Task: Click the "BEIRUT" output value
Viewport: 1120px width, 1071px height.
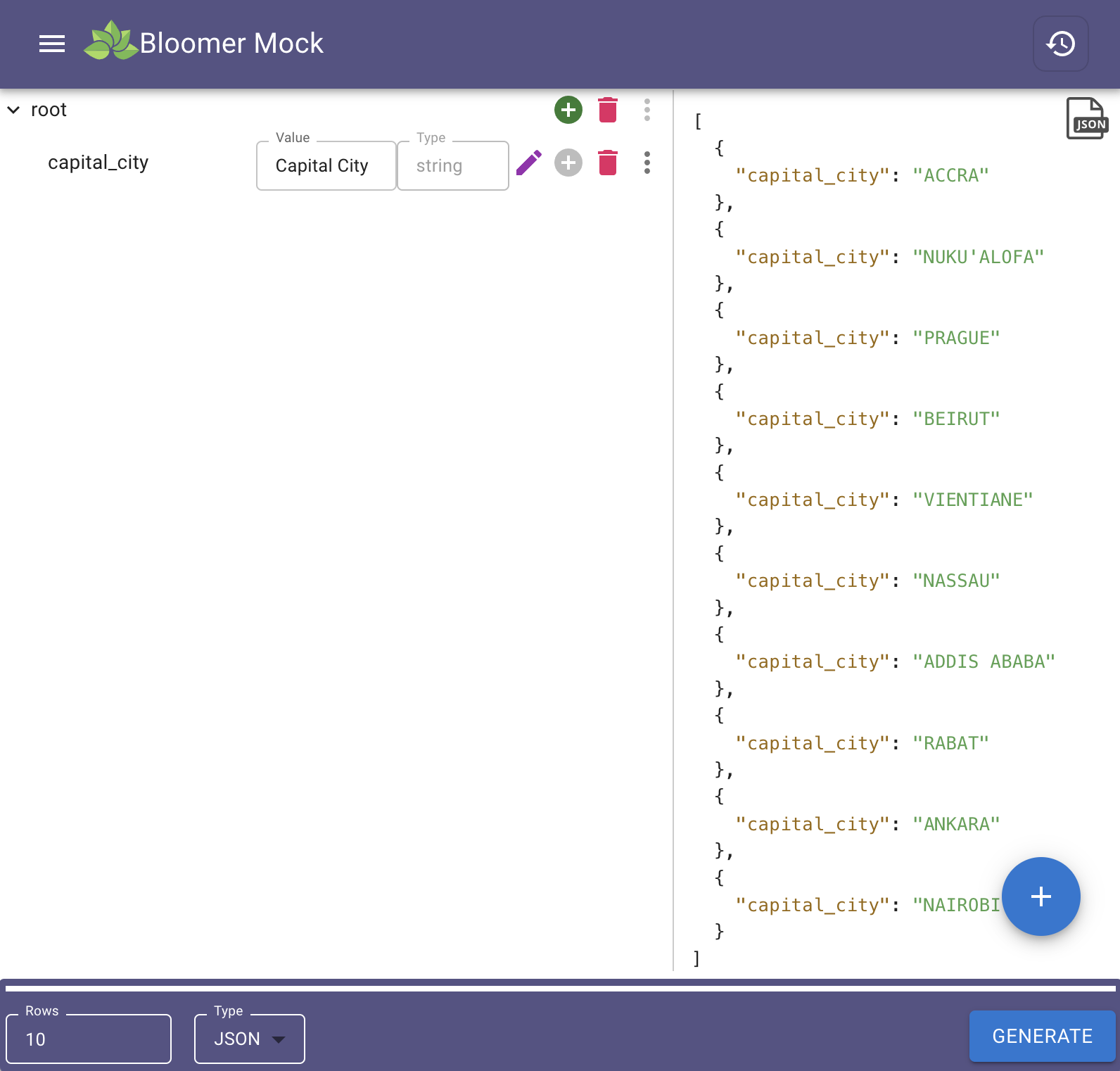Action: [956, 419]
